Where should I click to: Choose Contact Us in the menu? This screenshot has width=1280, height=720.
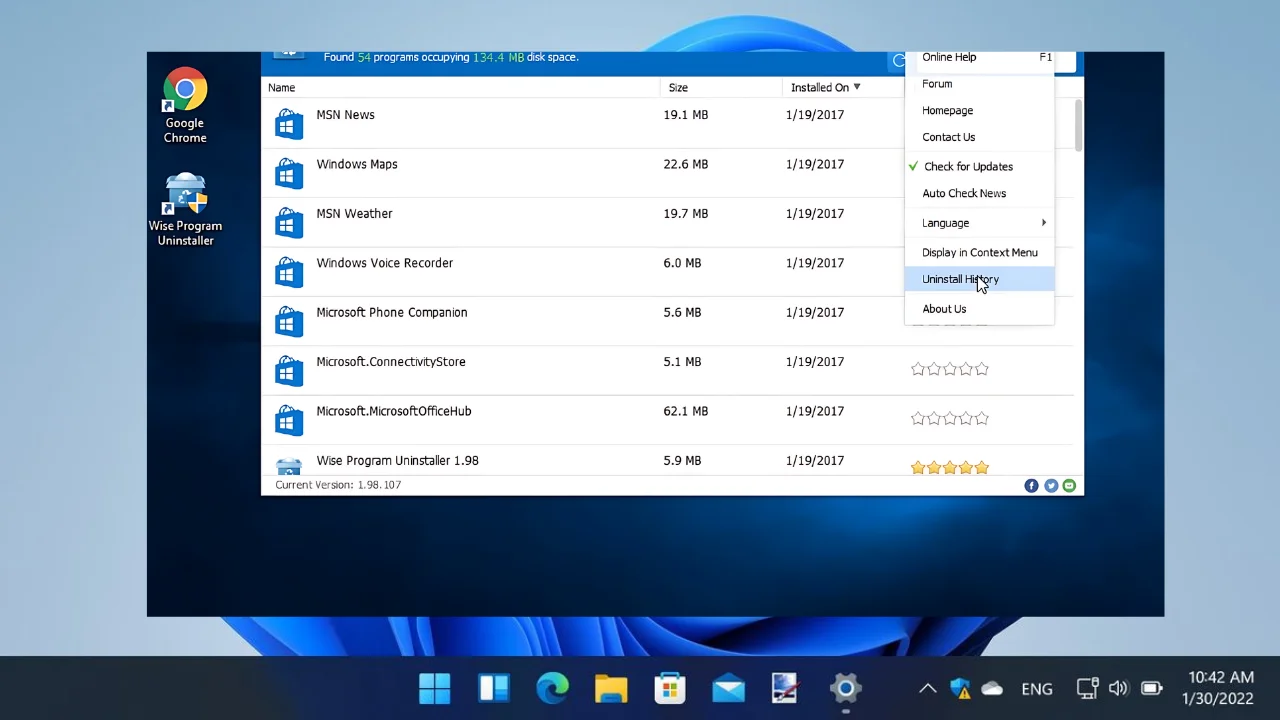[x=980, y=137]
